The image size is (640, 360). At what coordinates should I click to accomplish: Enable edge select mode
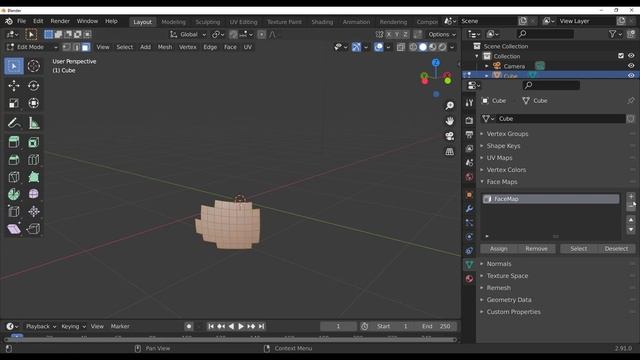point(76,47)
